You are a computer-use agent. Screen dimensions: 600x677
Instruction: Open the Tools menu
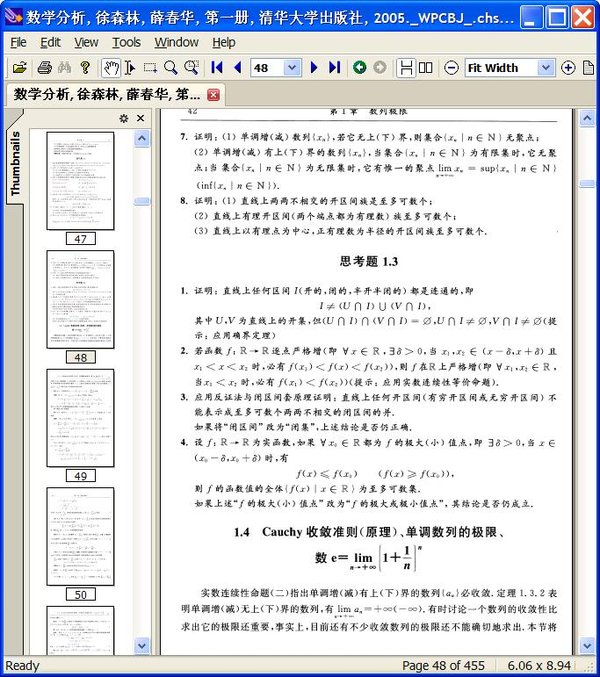(126, 43)
